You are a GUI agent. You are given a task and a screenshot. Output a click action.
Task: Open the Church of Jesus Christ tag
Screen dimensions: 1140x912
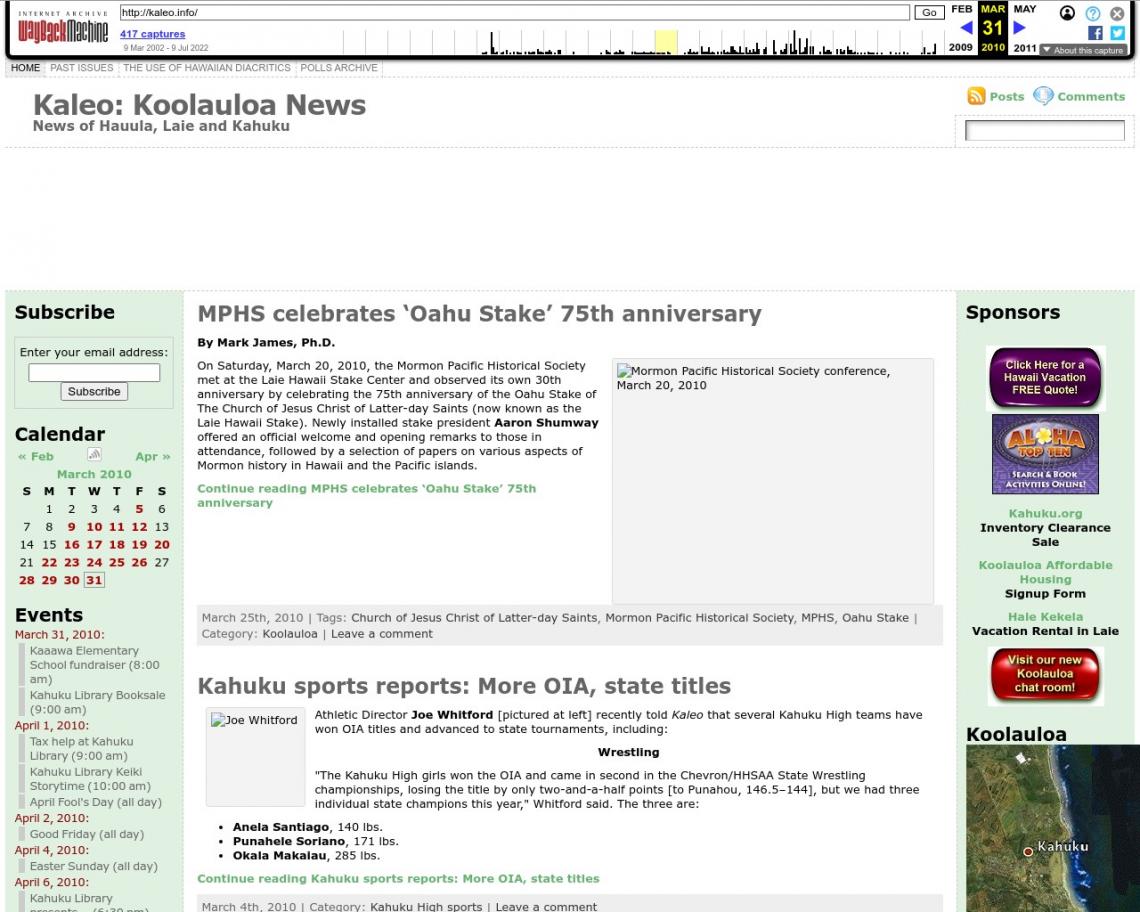click(x=474, y=617)
